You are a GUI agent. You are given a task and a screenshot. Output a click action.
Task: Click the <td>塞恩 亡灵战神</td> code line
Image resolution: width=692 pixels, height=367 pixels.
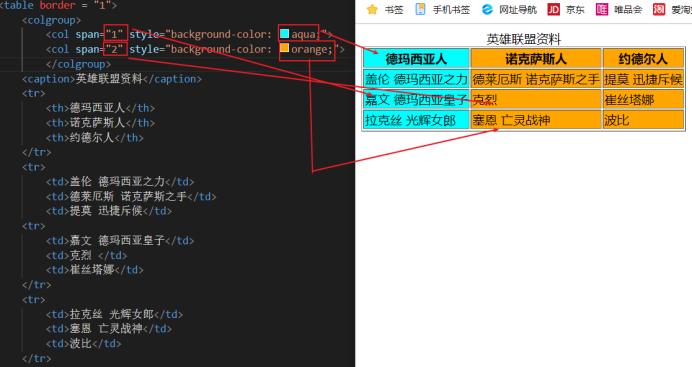pyautogui.click(x=109, y=329)
